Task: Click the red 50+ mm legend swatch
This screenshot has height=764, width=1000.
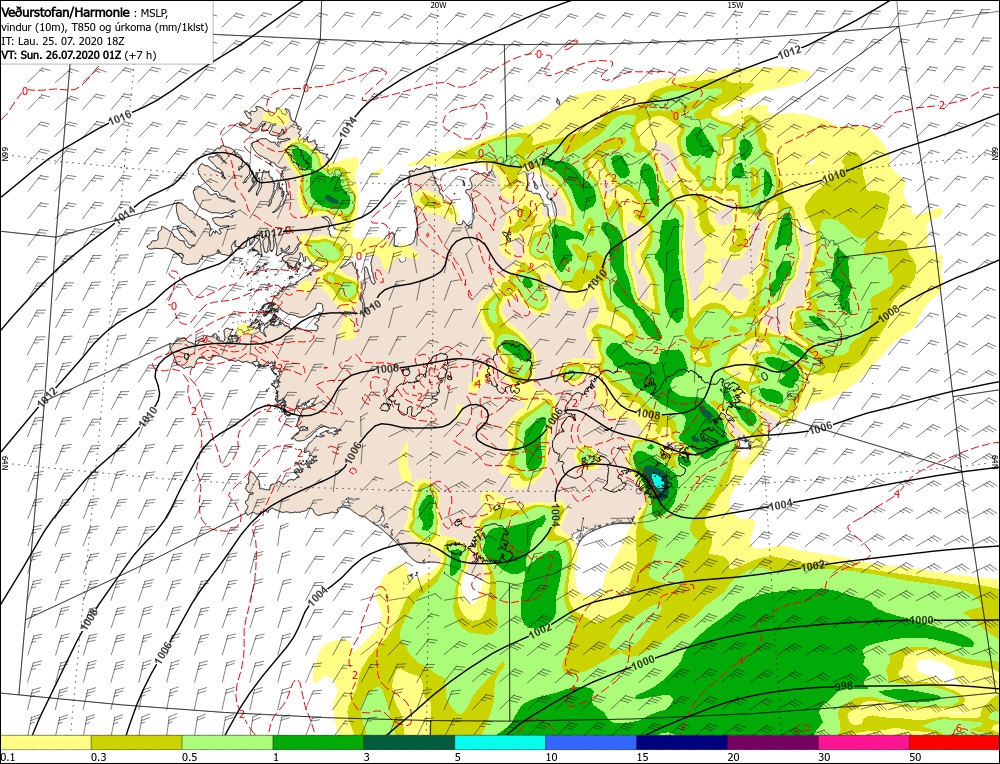Action: point(954,742)
